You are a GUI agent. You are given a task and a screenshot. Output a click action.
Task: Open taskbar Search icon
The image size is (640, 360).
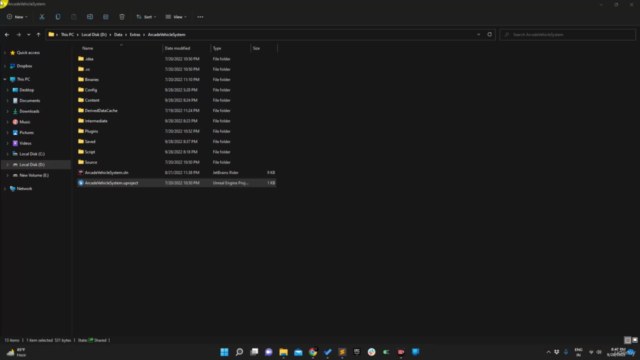[x=239, y=352]
